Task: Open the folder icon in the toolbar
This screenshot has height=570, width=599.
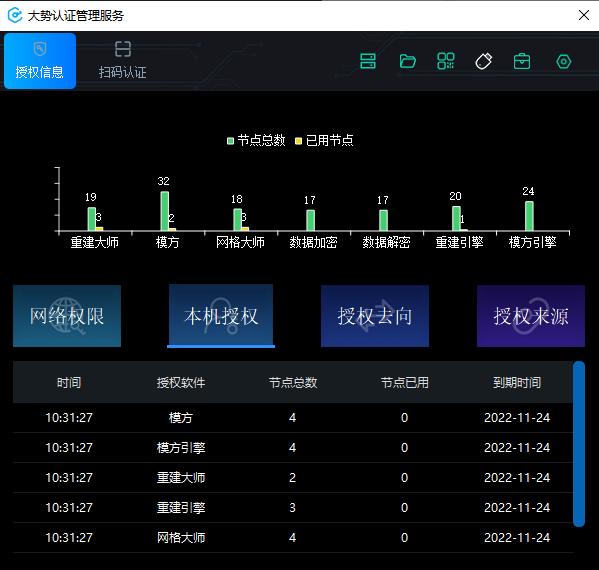Action: click(x=408, y=61)
